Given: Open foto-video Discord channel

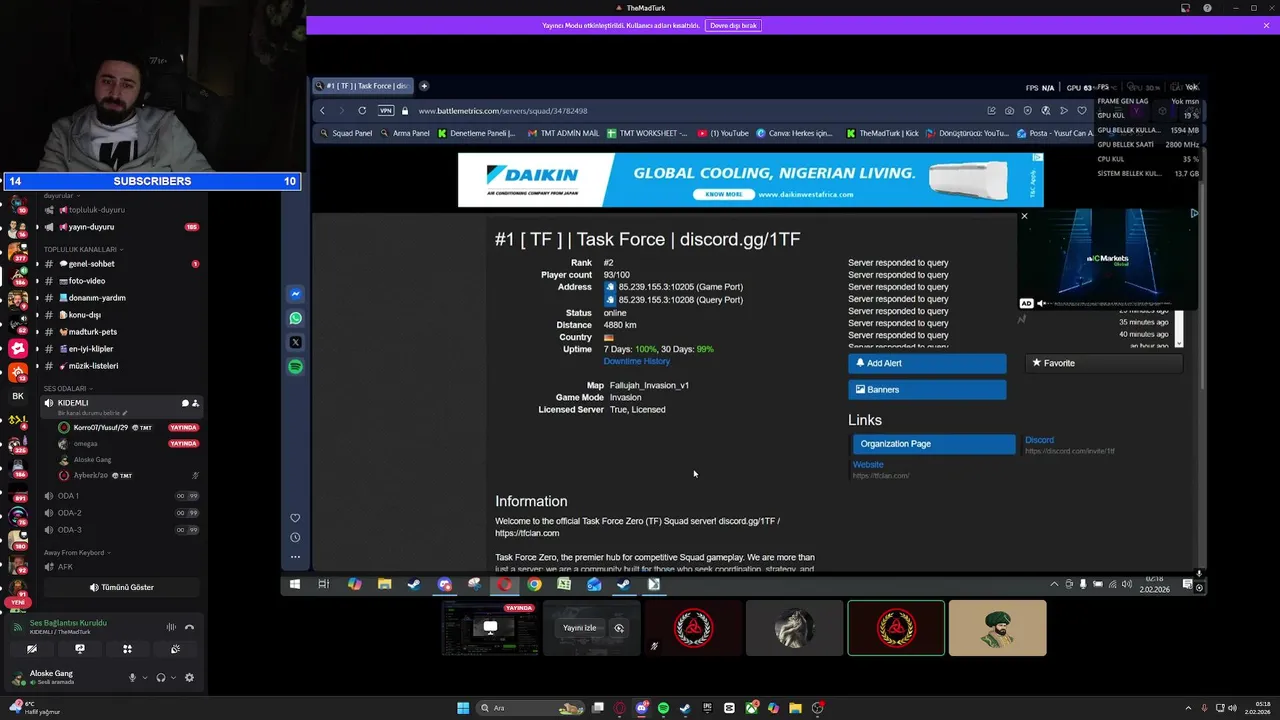Looking at the screenshot, I should [118, 281].
